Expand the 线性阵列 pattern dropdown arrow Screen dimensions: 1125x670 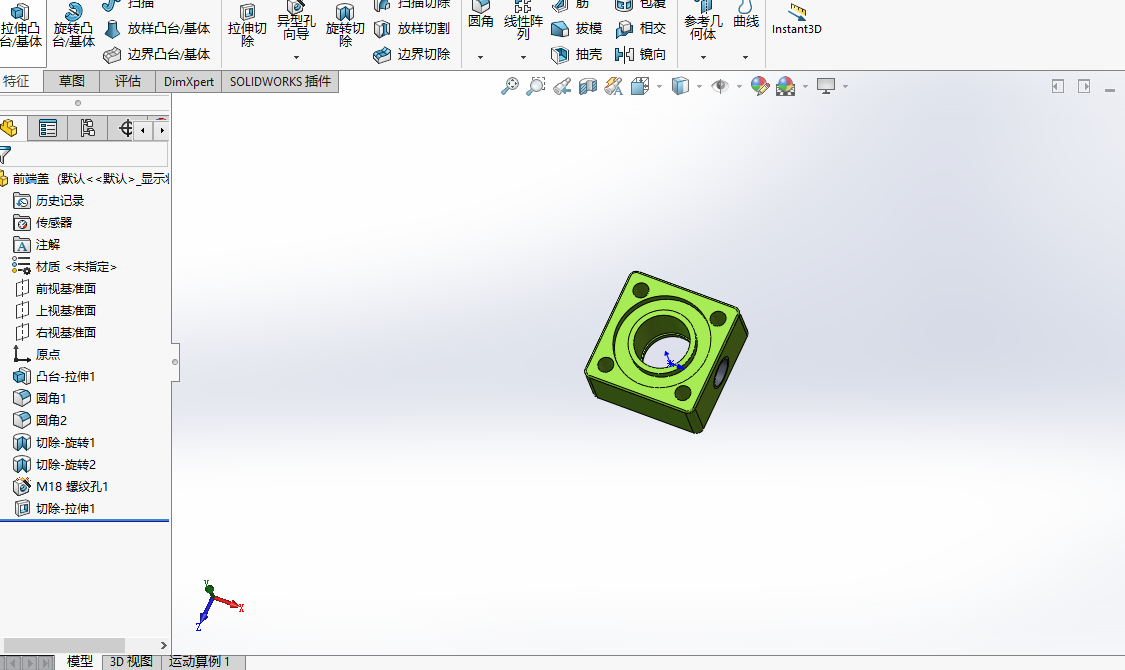[x=523, y=57]
